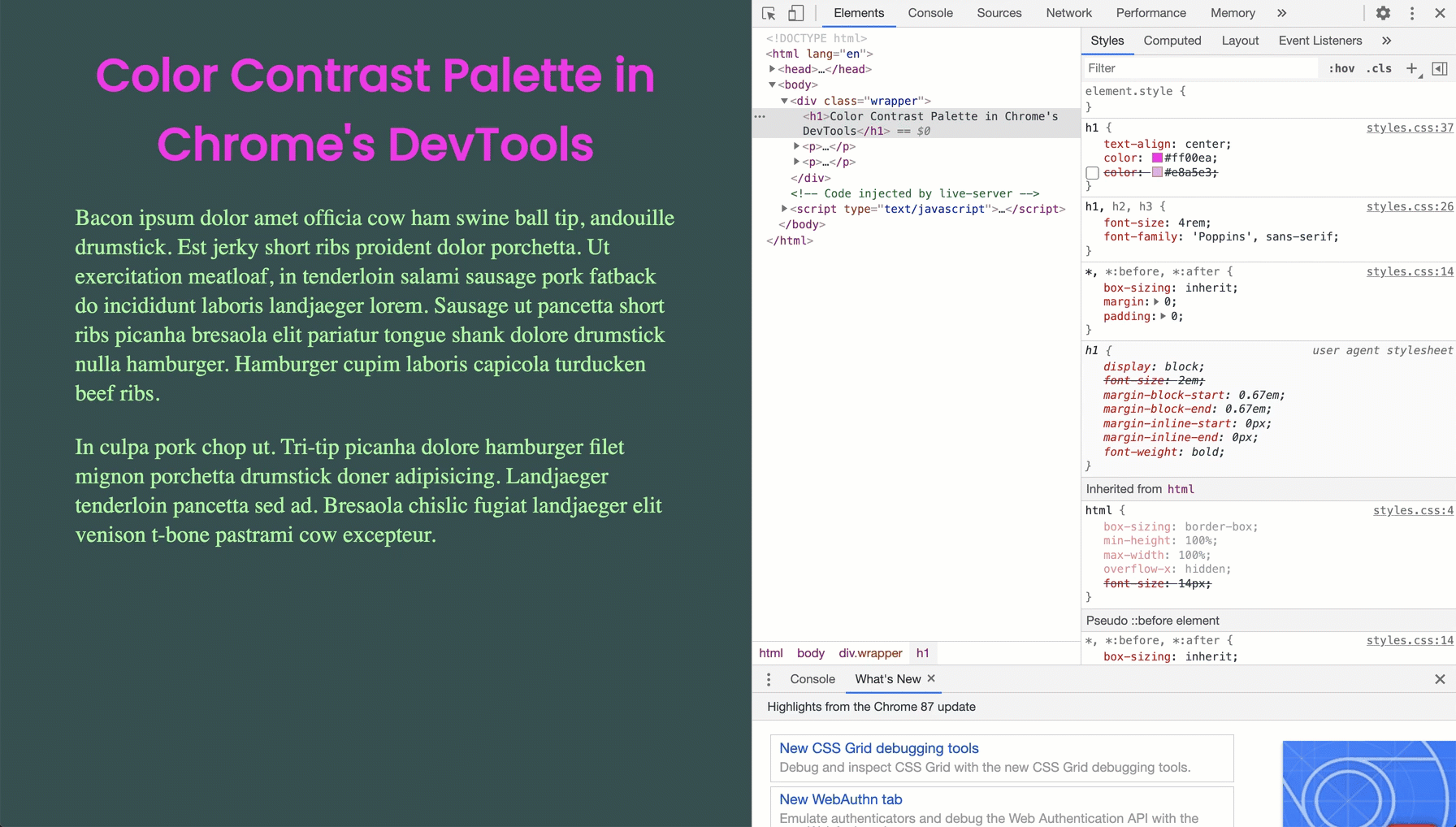Switch to the Console tab
This screenshot has width=1456, height=827.
click(x=930, y=13)
